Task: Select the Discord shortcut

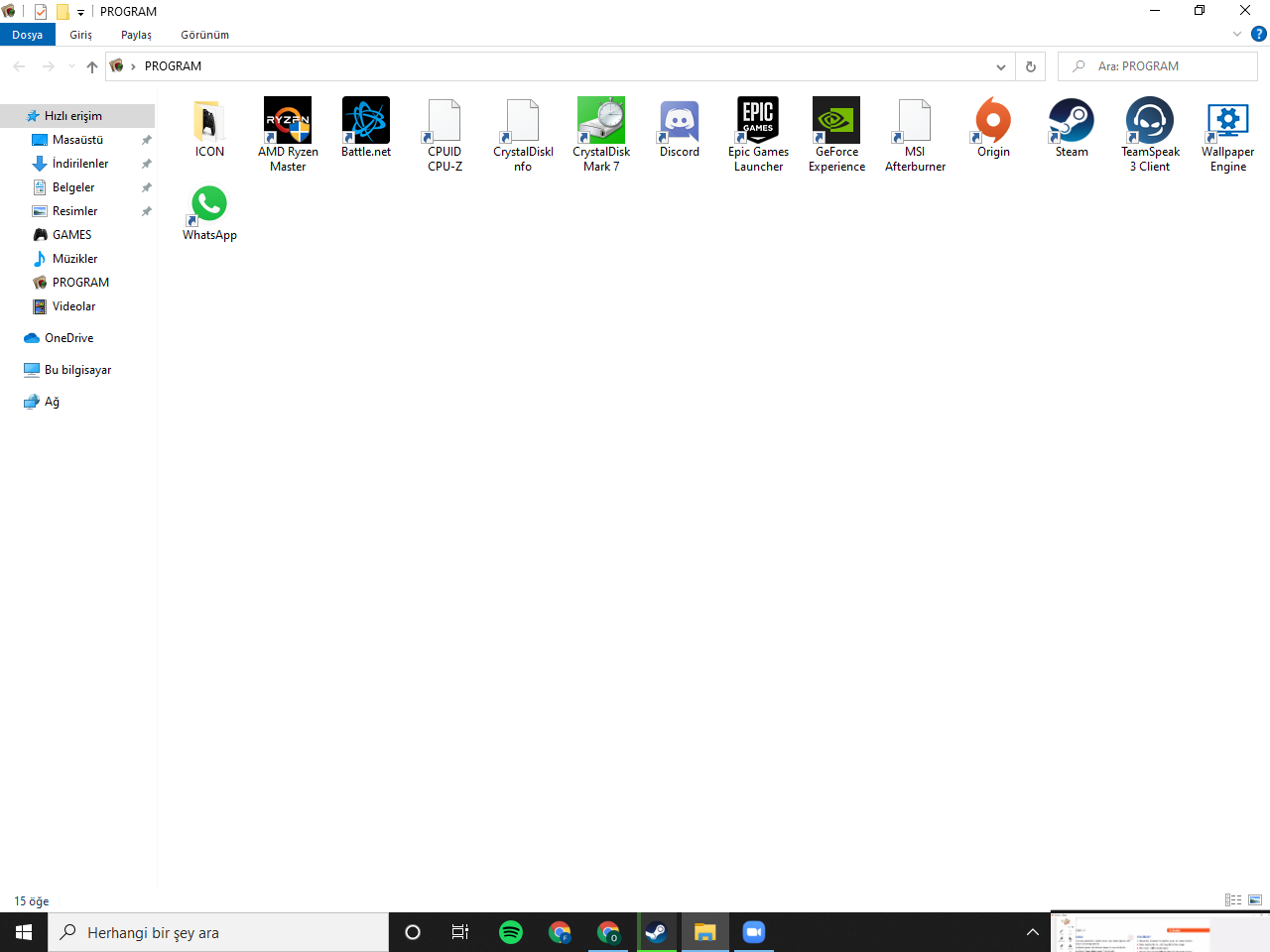Action: click(680, 128)
